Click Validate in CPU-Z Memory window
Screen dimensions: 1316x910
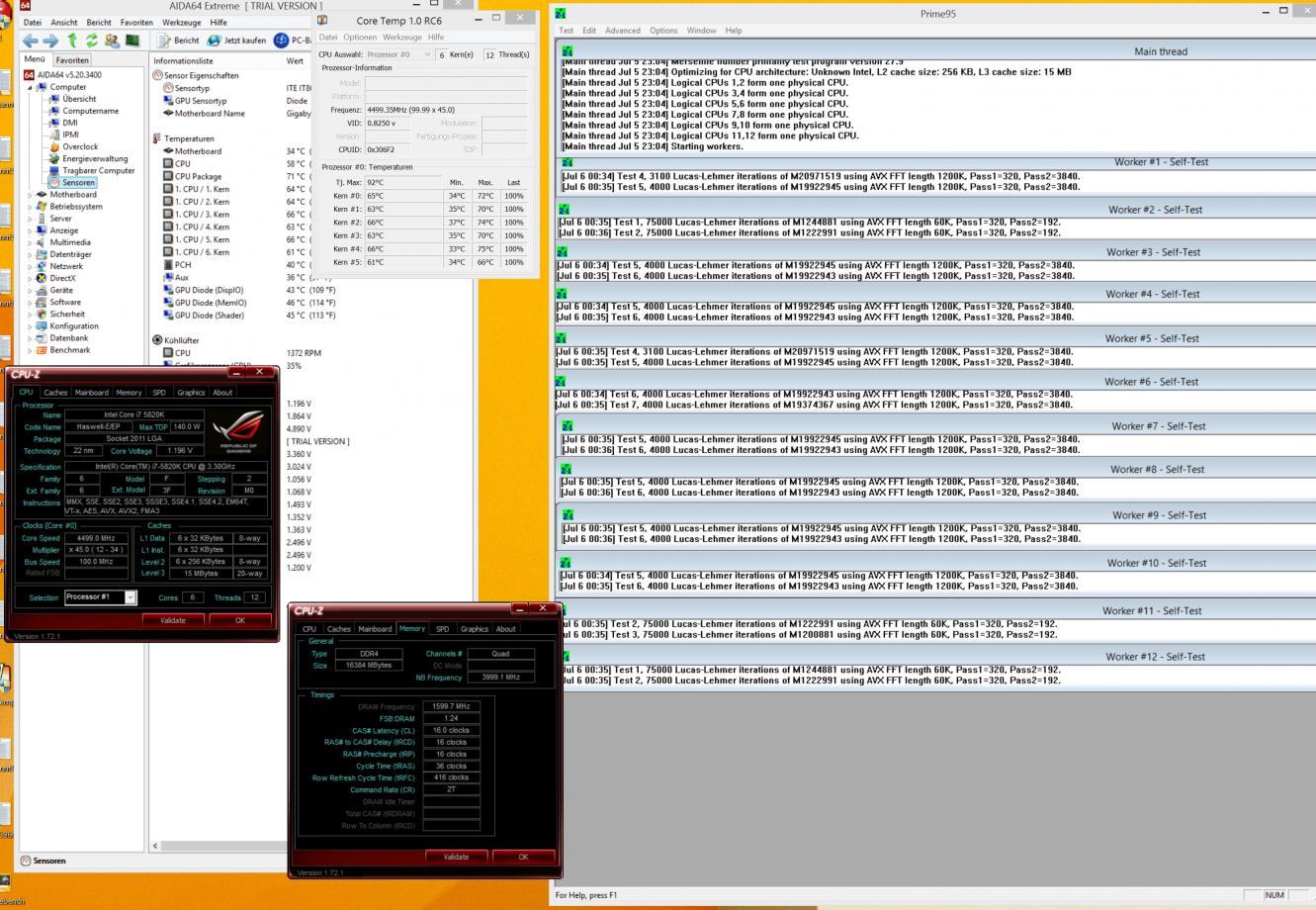457,857
